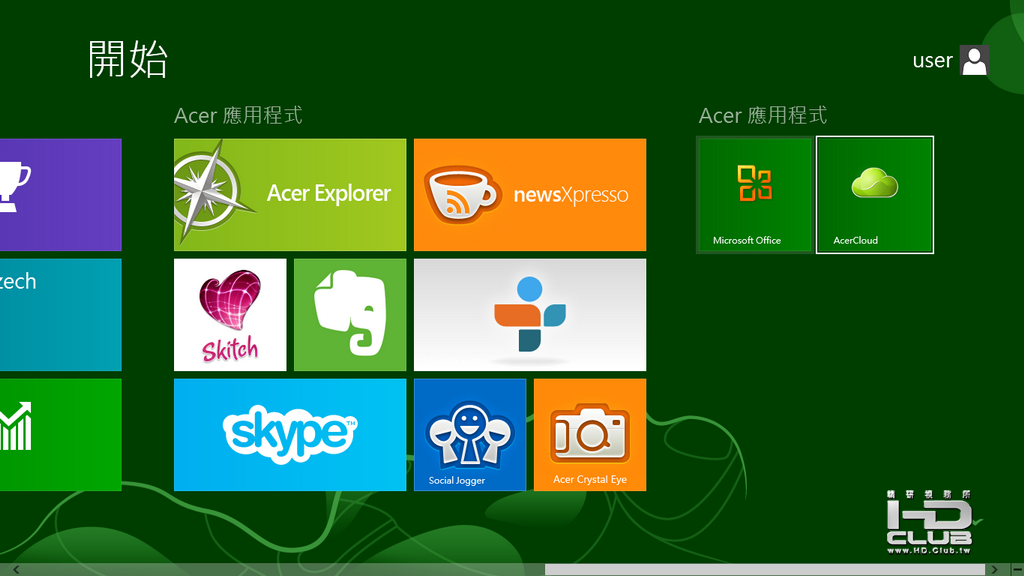This screenshot has height=576, width=1024.
Task: Launch the Skype tile
Action: [x=290, y=435]
